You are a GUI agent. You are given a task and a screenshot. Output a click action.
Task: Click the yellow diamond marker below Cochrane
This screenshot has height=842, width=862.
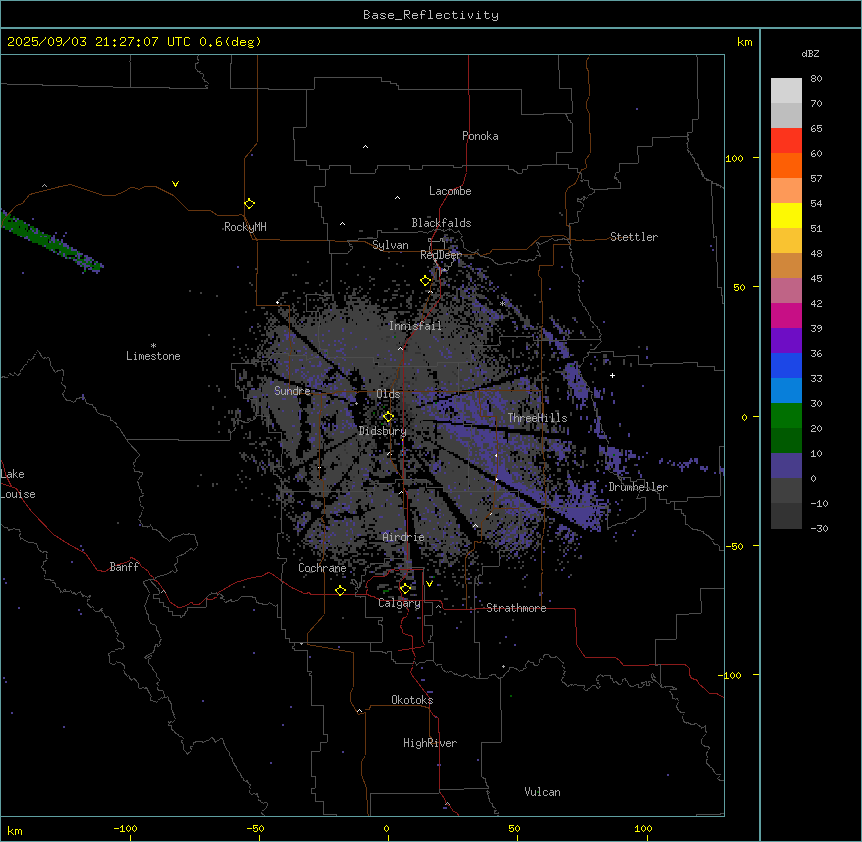[340, 590]
